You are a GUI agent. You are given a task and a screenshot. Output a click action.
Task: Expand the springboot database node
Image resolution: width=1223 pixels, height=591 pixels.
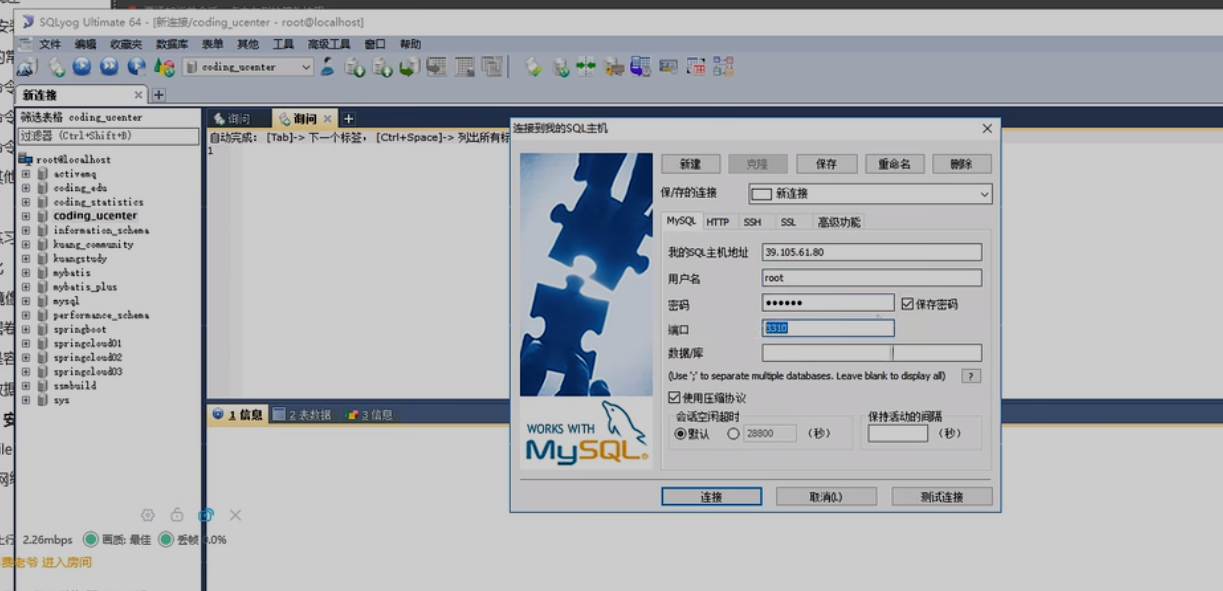(26, 329)
